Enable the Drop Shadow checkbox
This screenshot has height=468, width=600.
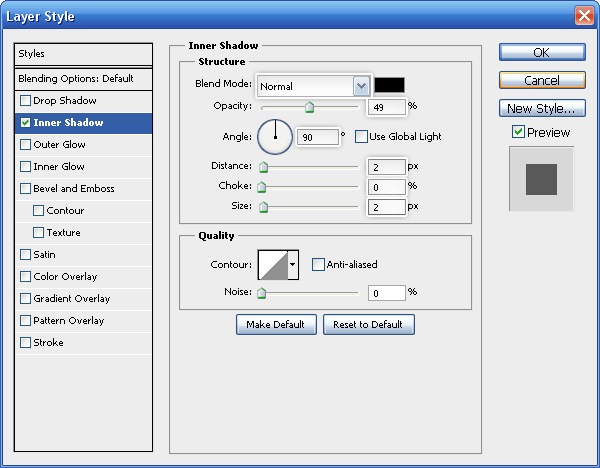point(25,101)
